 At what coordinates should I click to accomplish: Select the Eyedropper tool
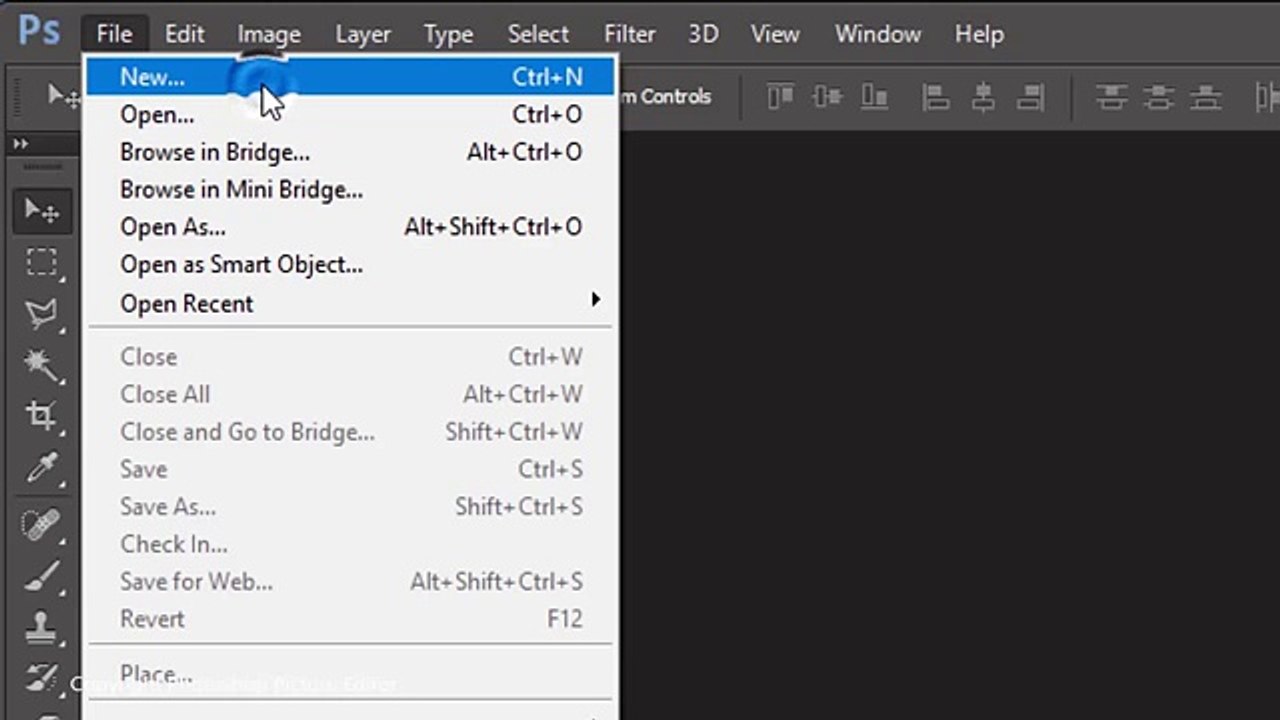click(x=41, y=467)
